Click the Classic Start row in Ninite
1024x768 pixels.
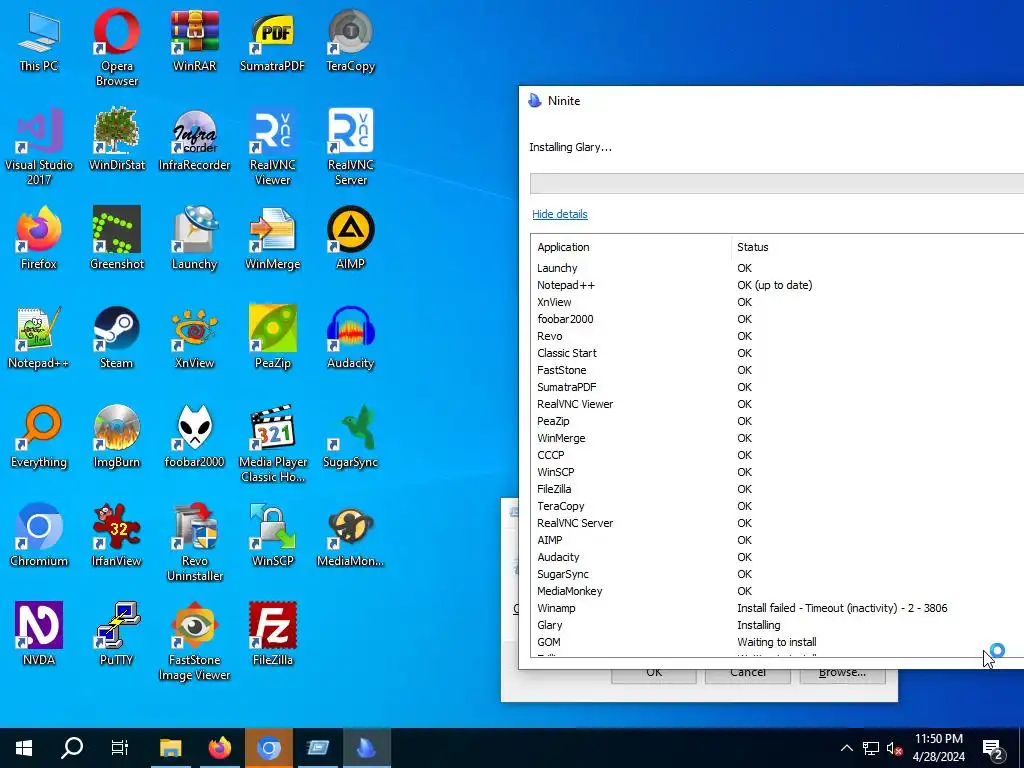(777, 353)
